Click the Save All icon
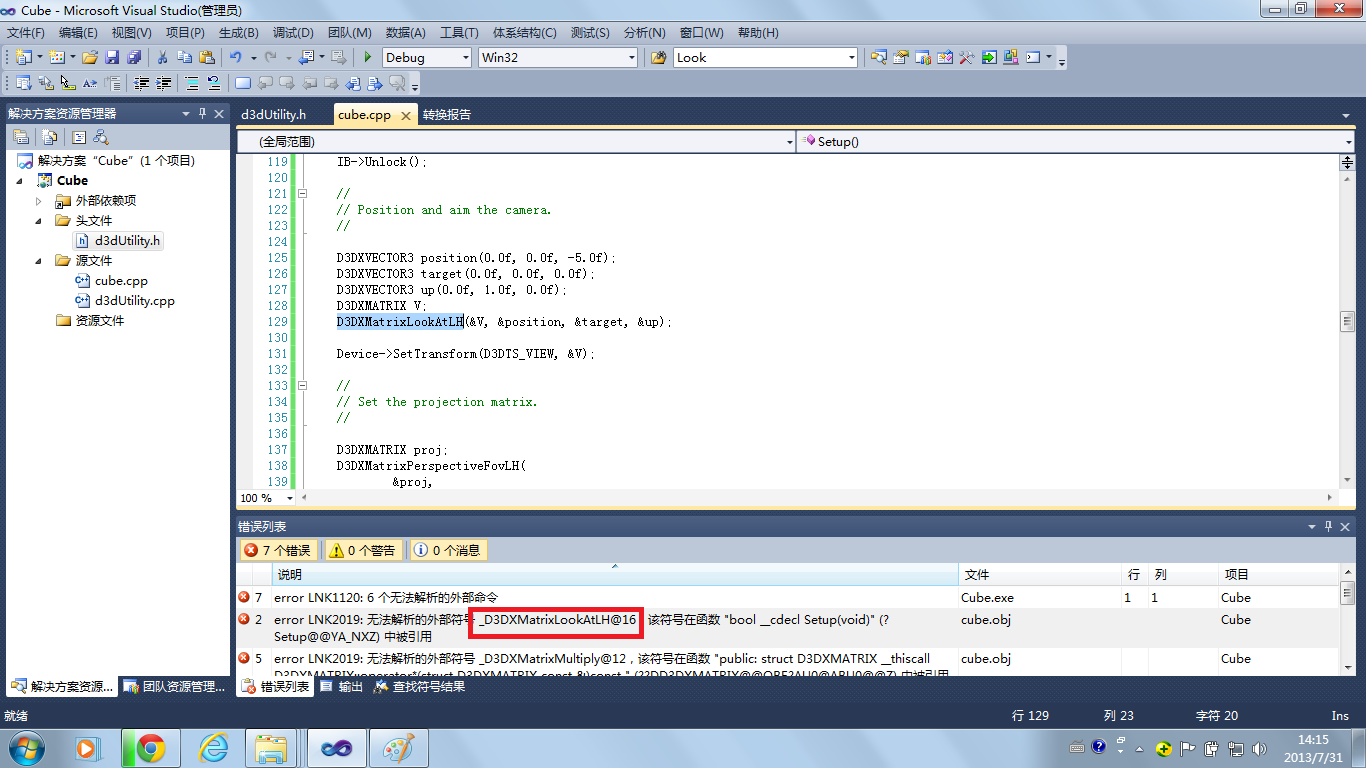 click(133, 58)
